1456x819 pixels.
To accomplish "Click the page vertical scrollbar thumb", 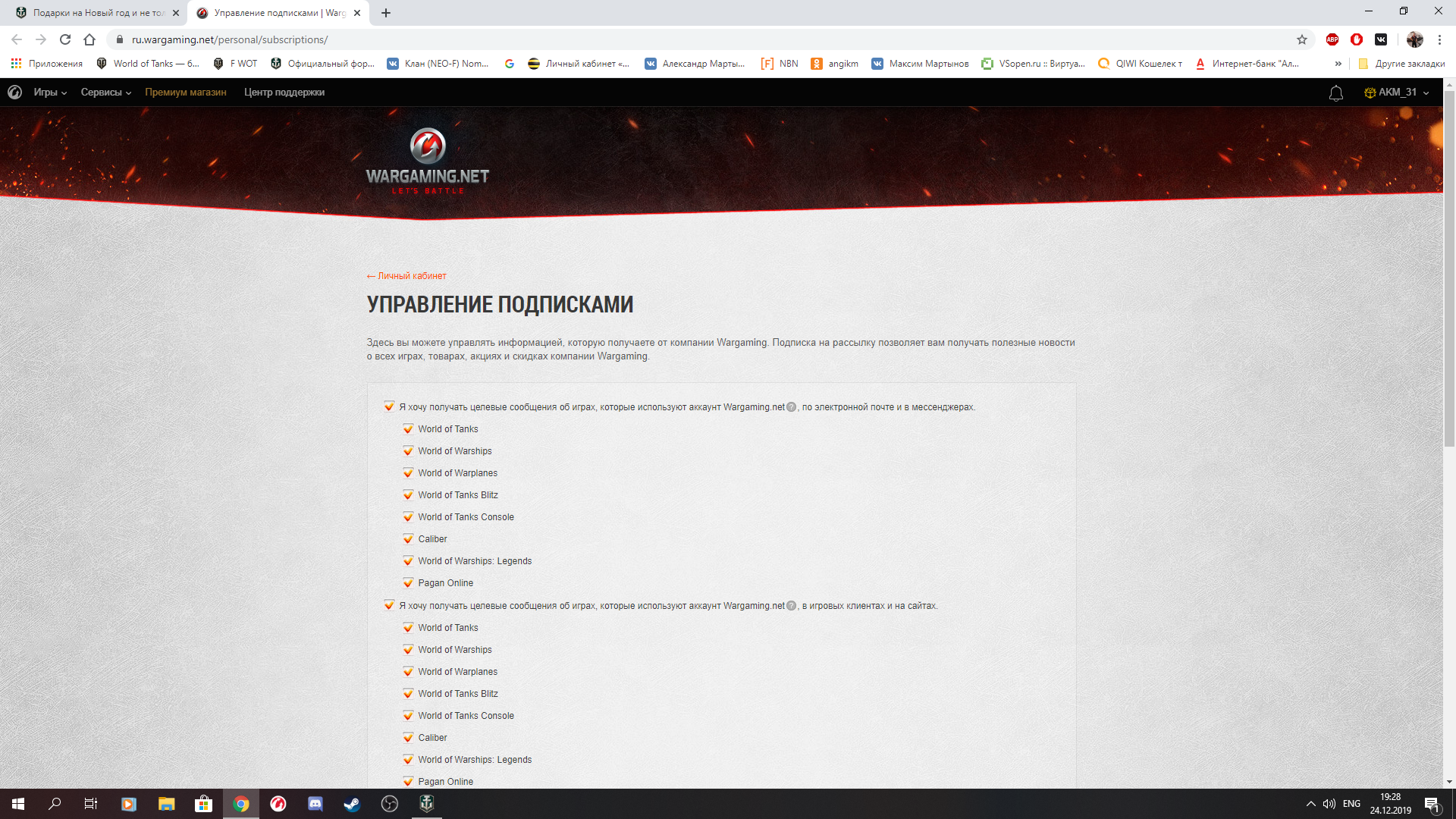I will [x=1449, y=269].
